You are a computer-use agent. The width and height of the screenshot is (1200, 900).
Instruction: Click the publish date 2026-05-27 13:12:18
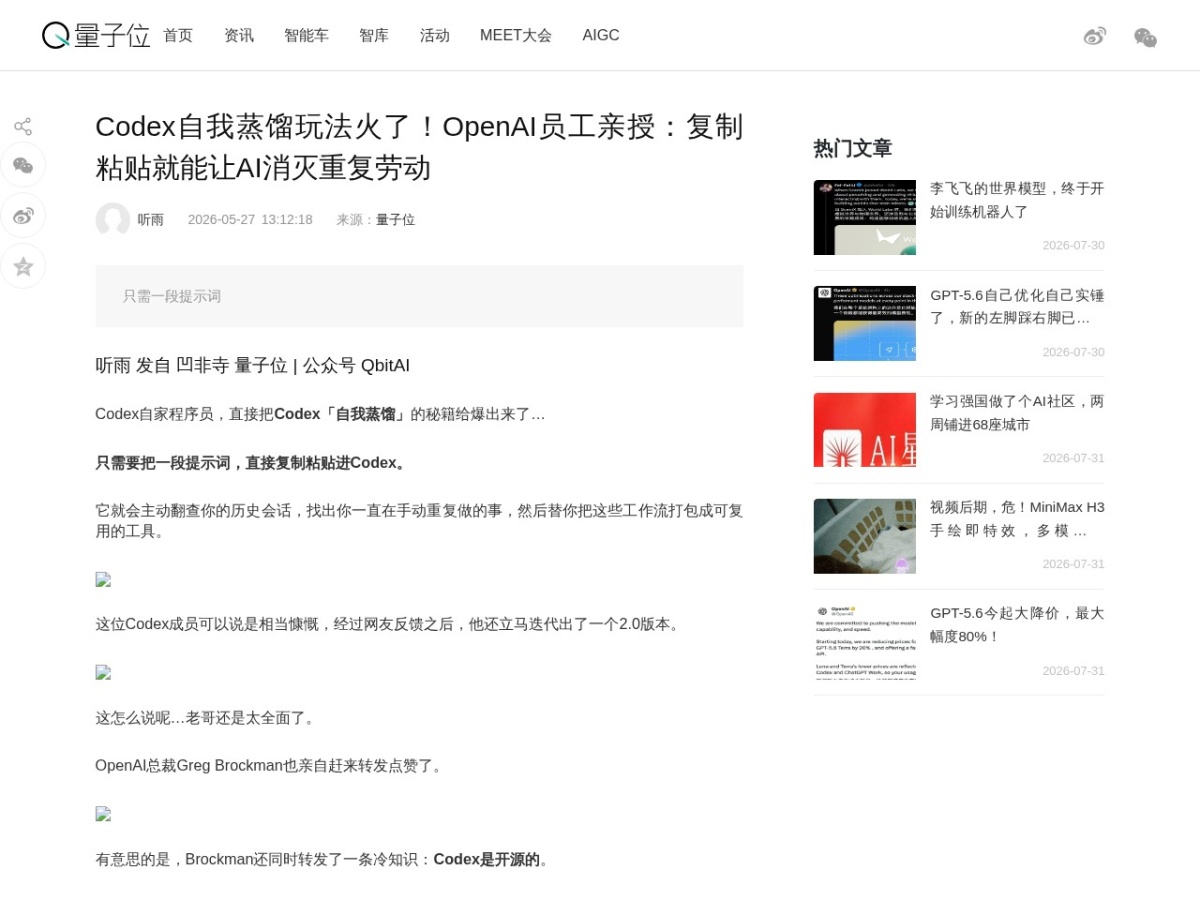pyautogui.click(x=250, y=220)
